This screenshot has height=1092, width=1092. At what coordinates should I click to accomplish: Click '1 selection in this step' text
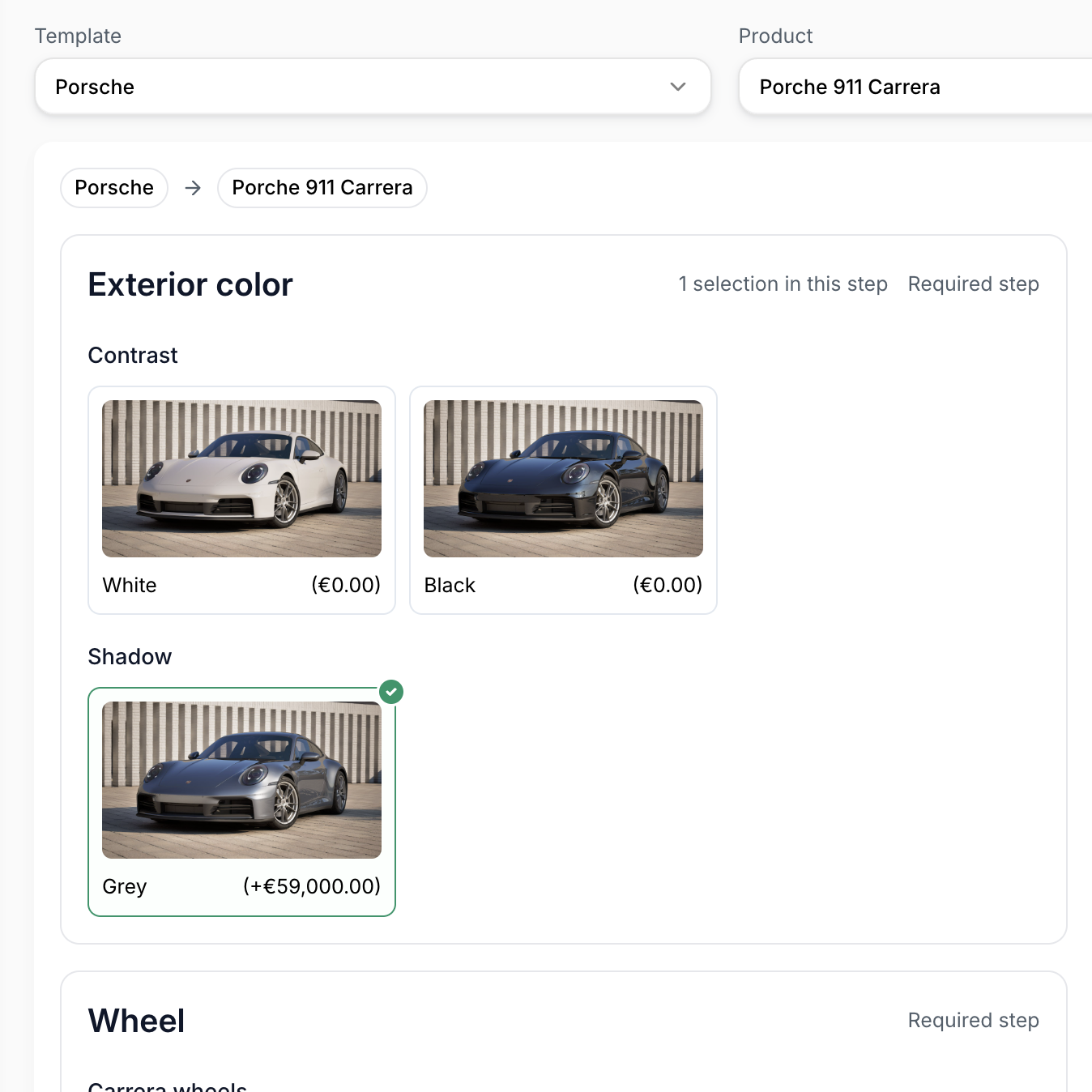(x=783, y=284)
